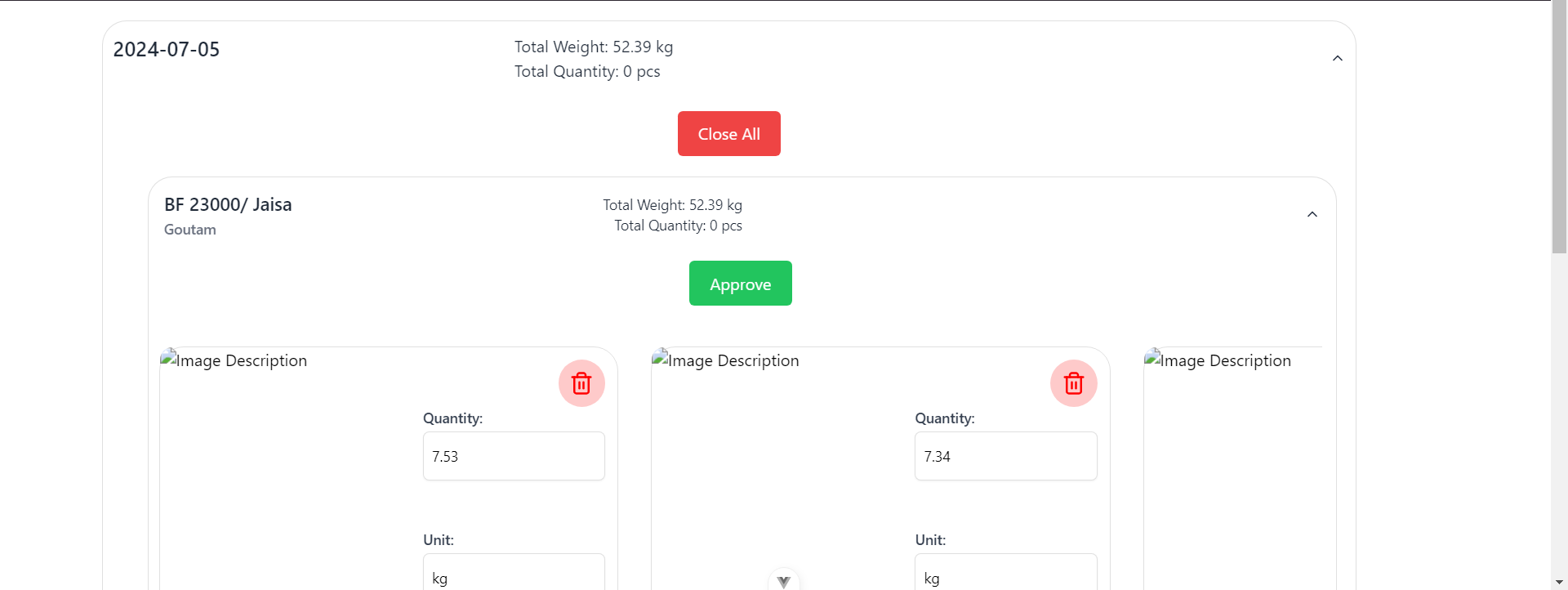Select the BF 23000/ Jaisa title
1568x590 pixels.
tap(228, 204)
